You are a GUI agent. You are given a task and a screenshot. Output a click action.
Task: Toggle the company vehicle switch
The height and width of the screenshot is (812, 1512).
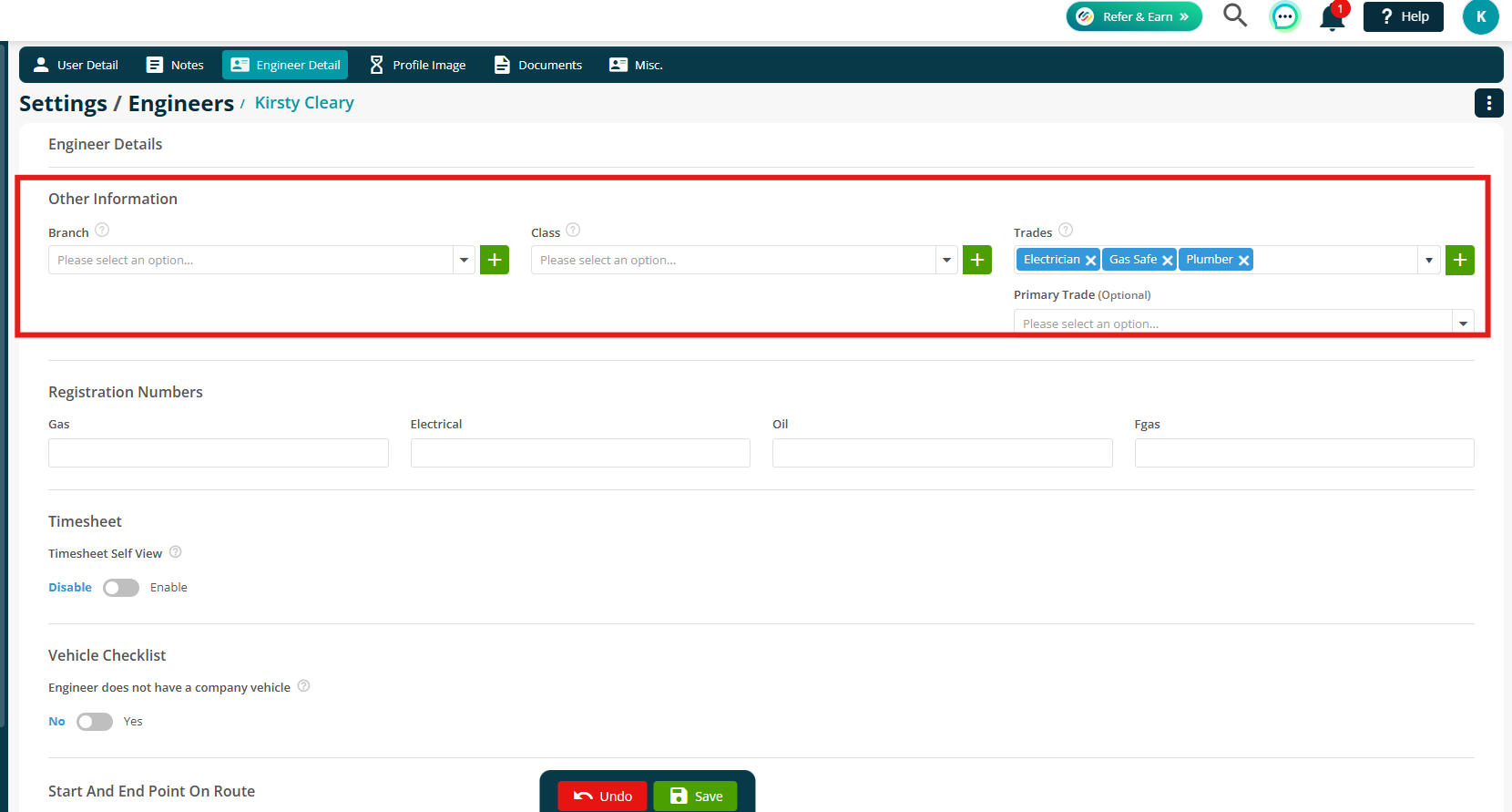pos(95,722)
